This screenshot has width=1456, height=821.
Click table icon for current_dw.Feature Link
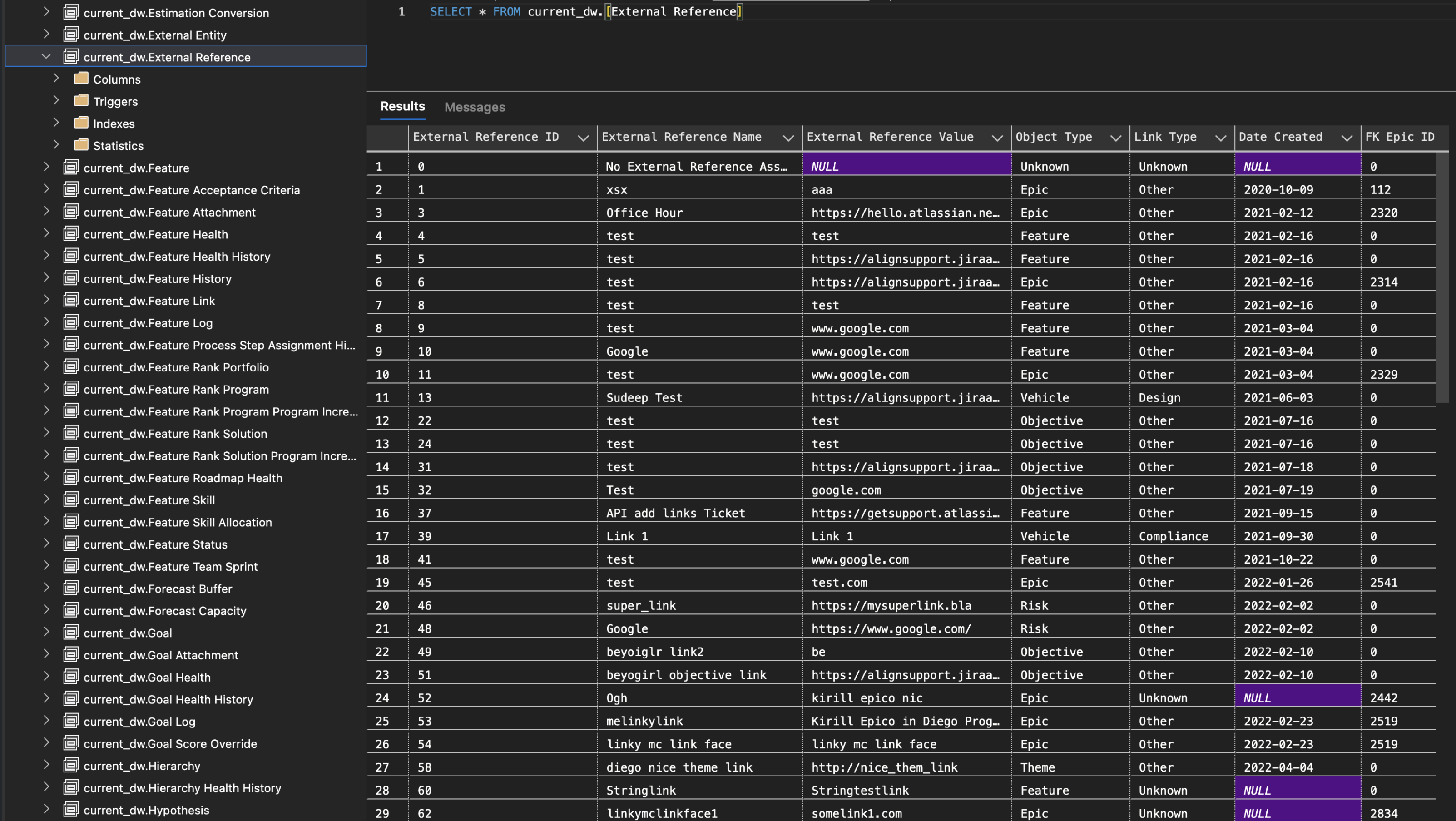(71, 300)
